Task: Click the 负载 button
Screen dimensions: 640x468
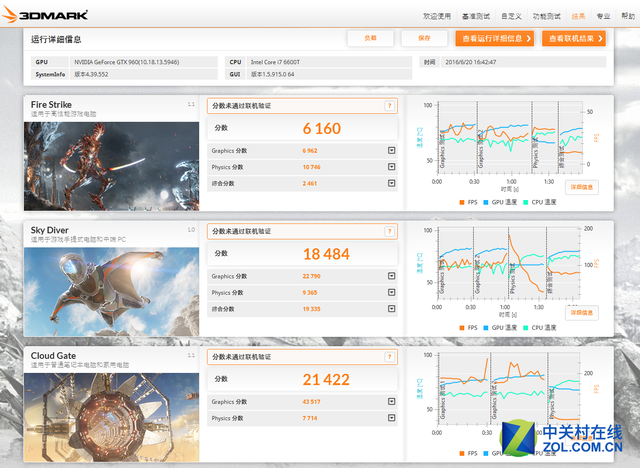Action: point(371,38)
